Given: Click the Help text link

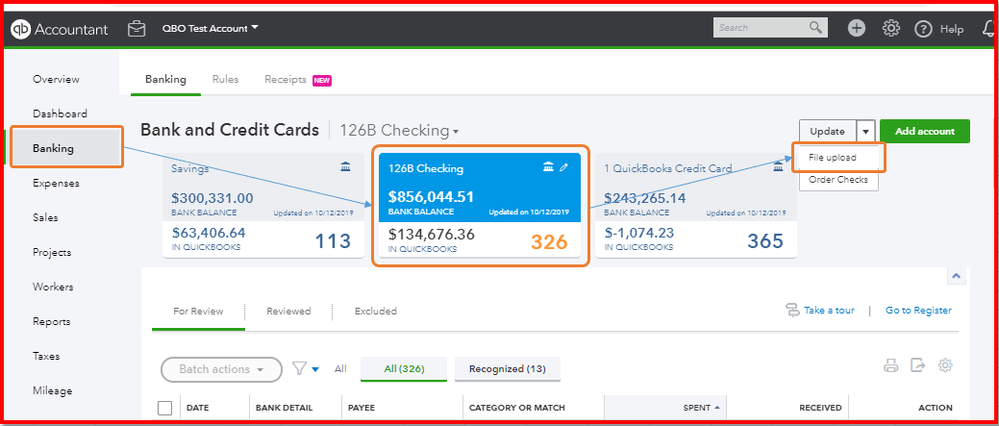Looking at the screenshot, I should (952, 29).
